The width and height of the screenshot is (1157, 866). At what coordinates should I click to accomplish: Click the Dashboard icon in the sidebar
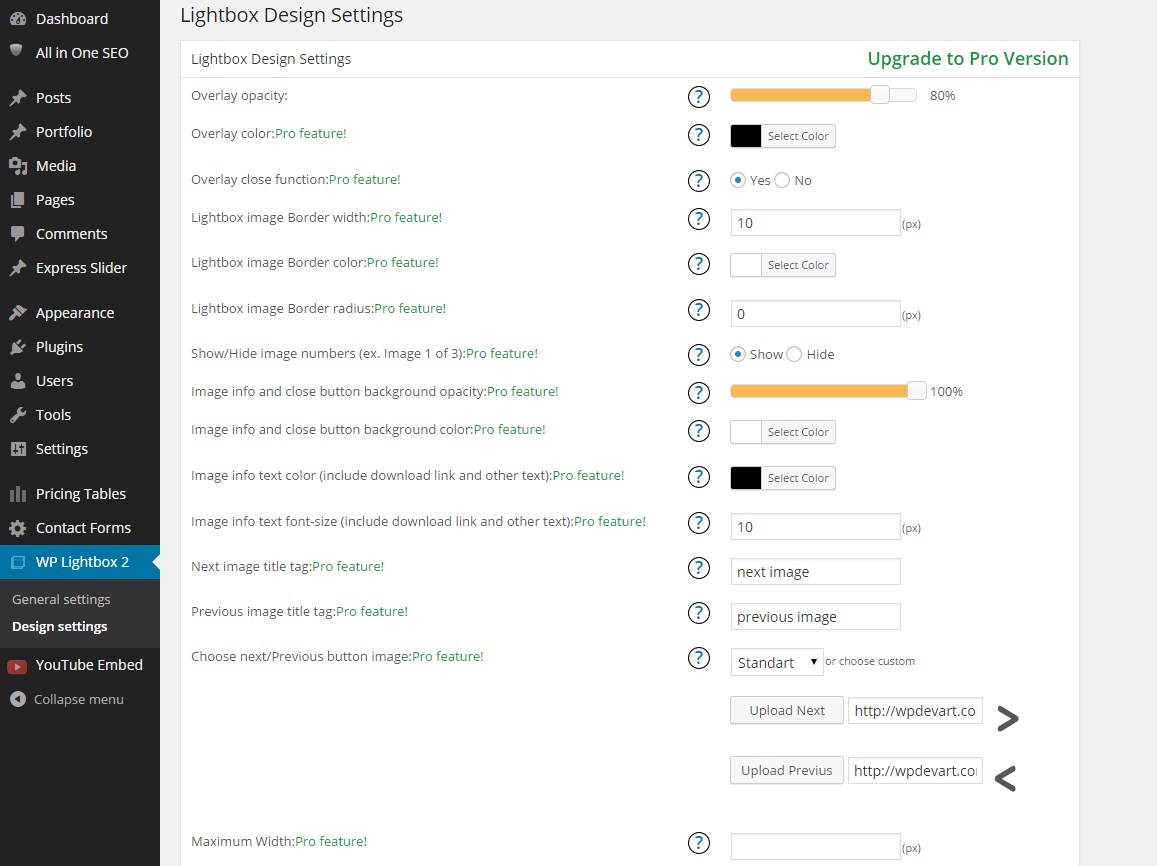[18, 18]
